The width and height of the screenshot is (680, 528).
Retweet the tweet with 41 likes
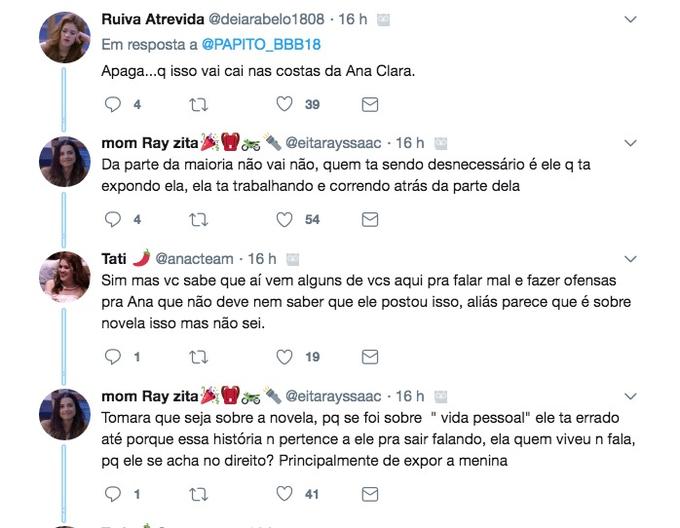pos(198,493)
